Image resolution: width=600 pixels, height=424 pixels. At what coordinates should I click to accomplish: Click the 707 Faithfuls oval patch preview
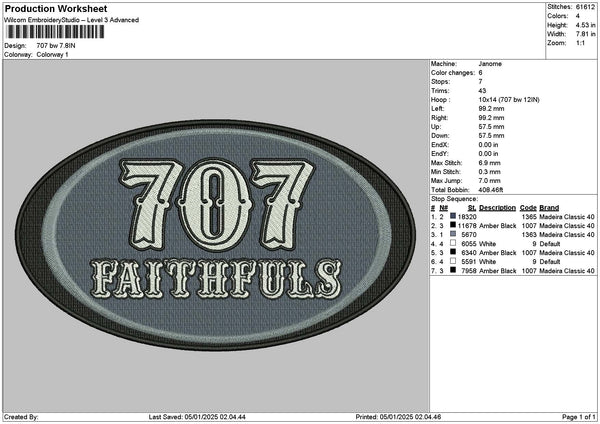pos(215,235)
